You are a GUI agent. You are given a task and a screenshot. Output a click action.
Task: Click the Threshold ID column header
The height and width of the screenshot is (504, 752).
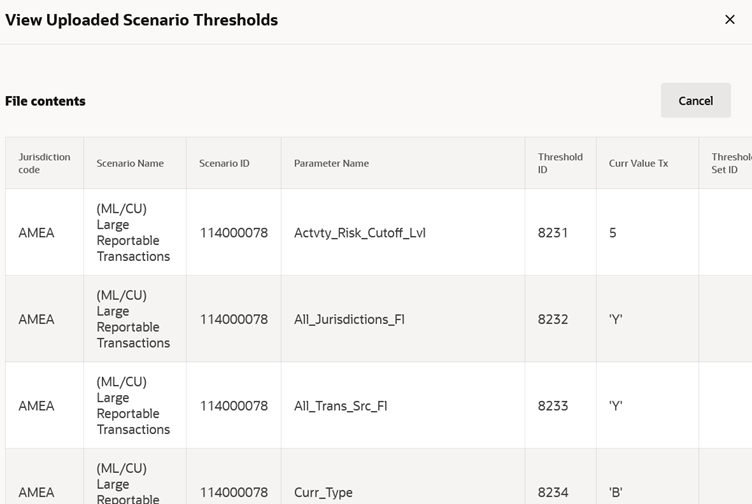[561, 163]
